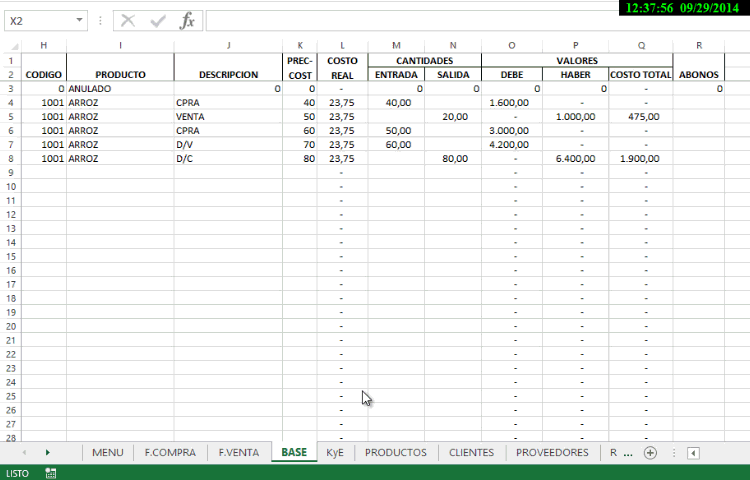
Task: Select row 5 header
Action: click(x=11, y=117)
